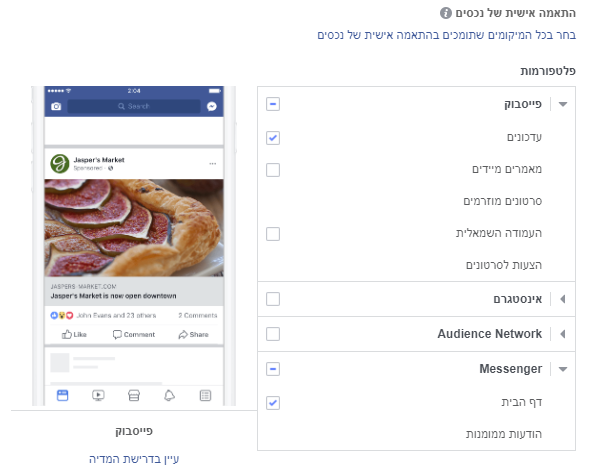Tap the camera icon in phone preview
The width and height of the screenshot is (590, 471).
tap(56, 106)
